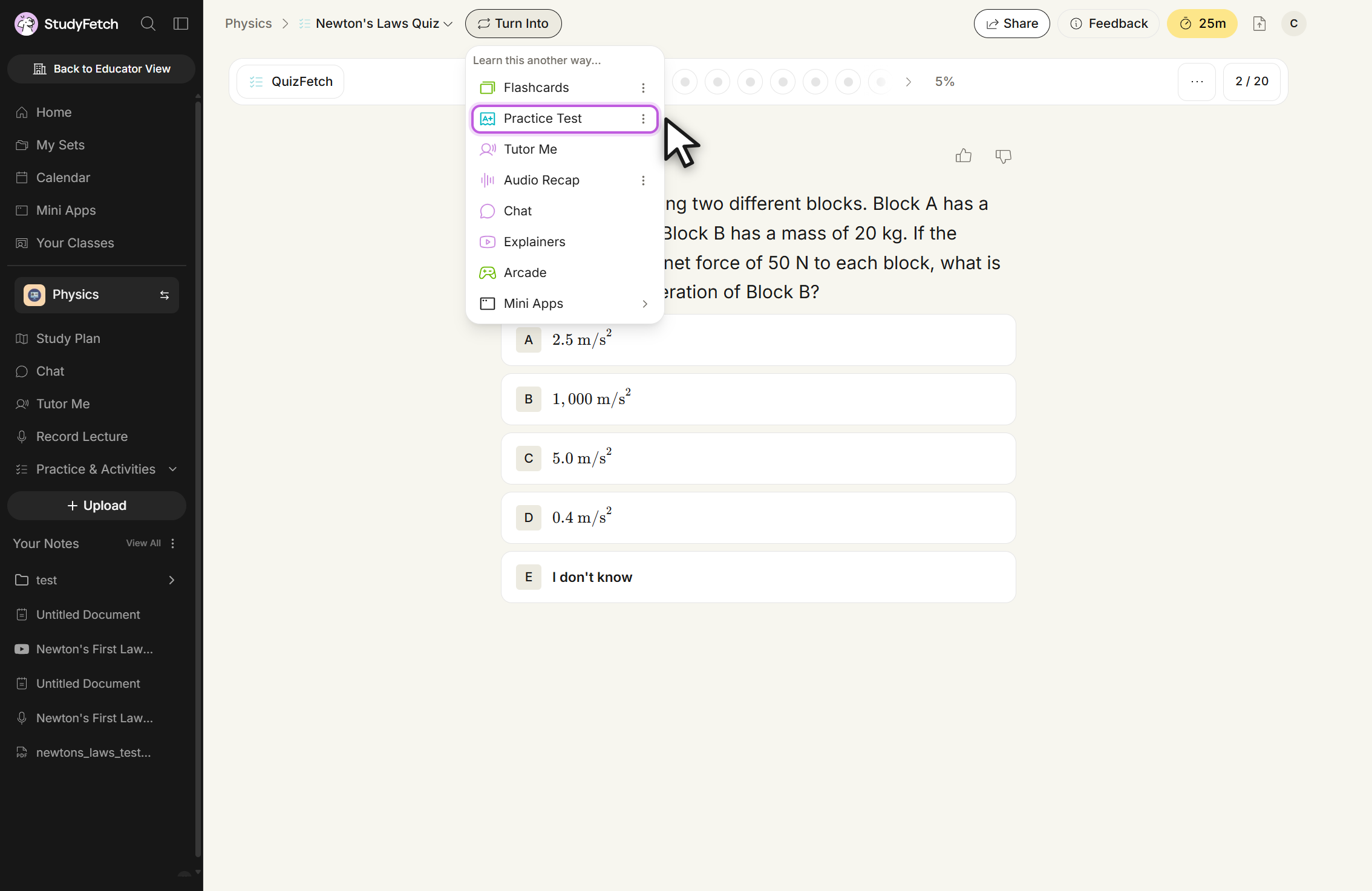Open Your Notes options three-dot menu
The width and height of the screenshot is (1372, 891).
(173, 543)
